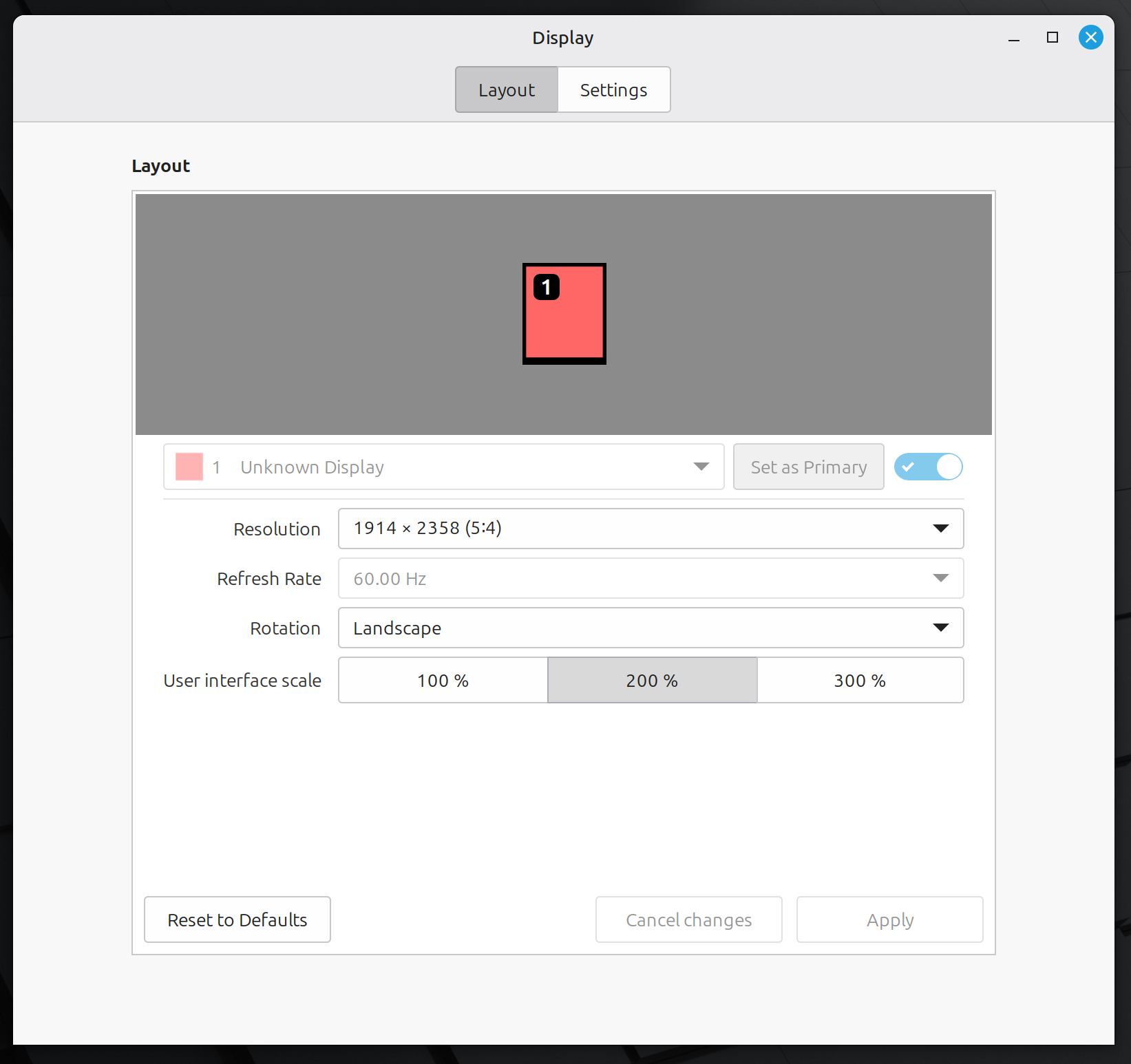Maximize the Display window
Image resolution: width=1131 pixels, height=1064 pixels.
(x=1052, y=38)
